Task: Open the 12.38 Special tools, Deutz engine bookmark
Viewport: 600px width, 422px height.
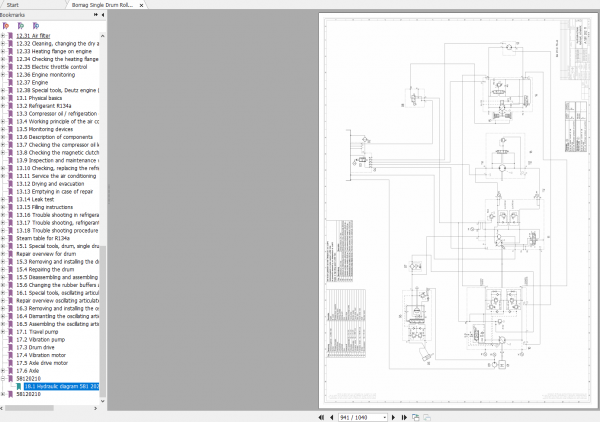Action: pyautogui.click(x=57, y=90)
